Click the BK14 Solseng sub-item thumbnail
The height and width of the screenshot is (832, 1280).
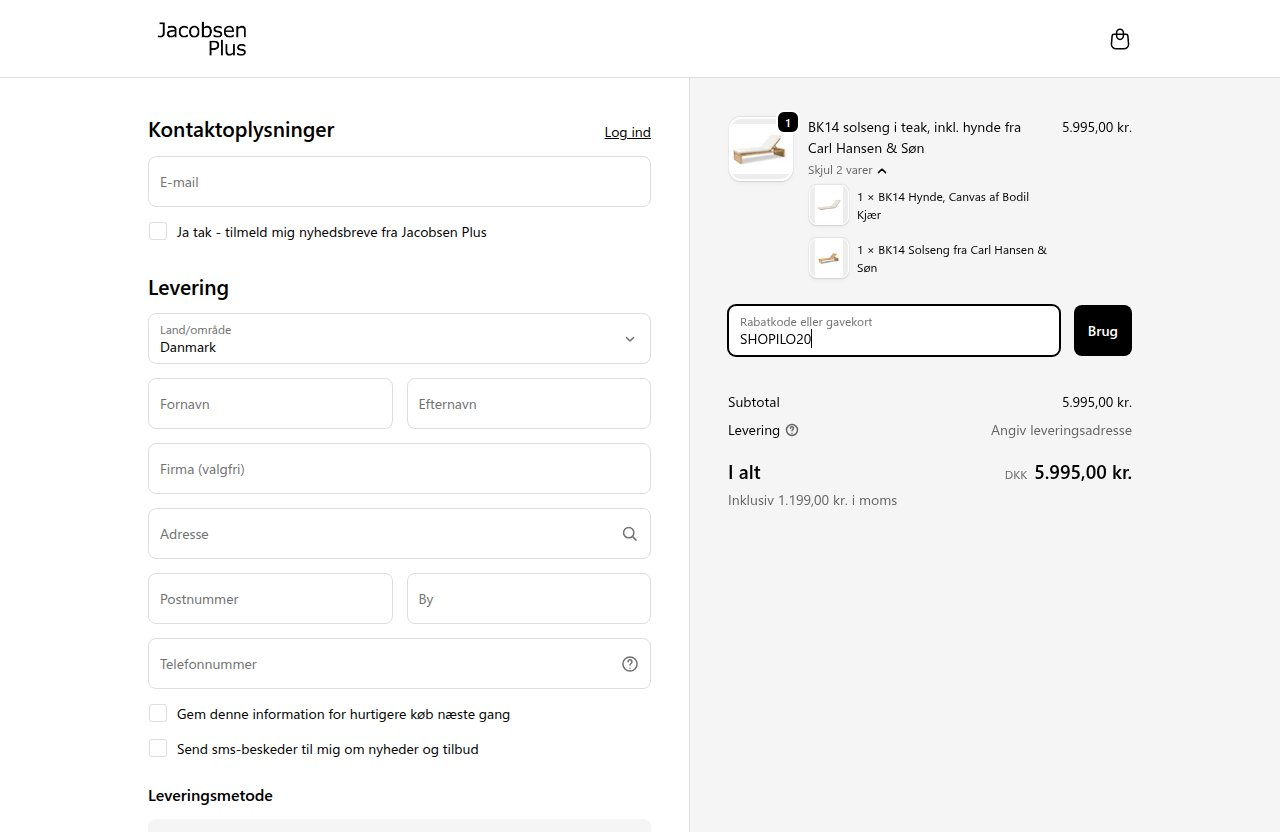click(x=828, y=258)
